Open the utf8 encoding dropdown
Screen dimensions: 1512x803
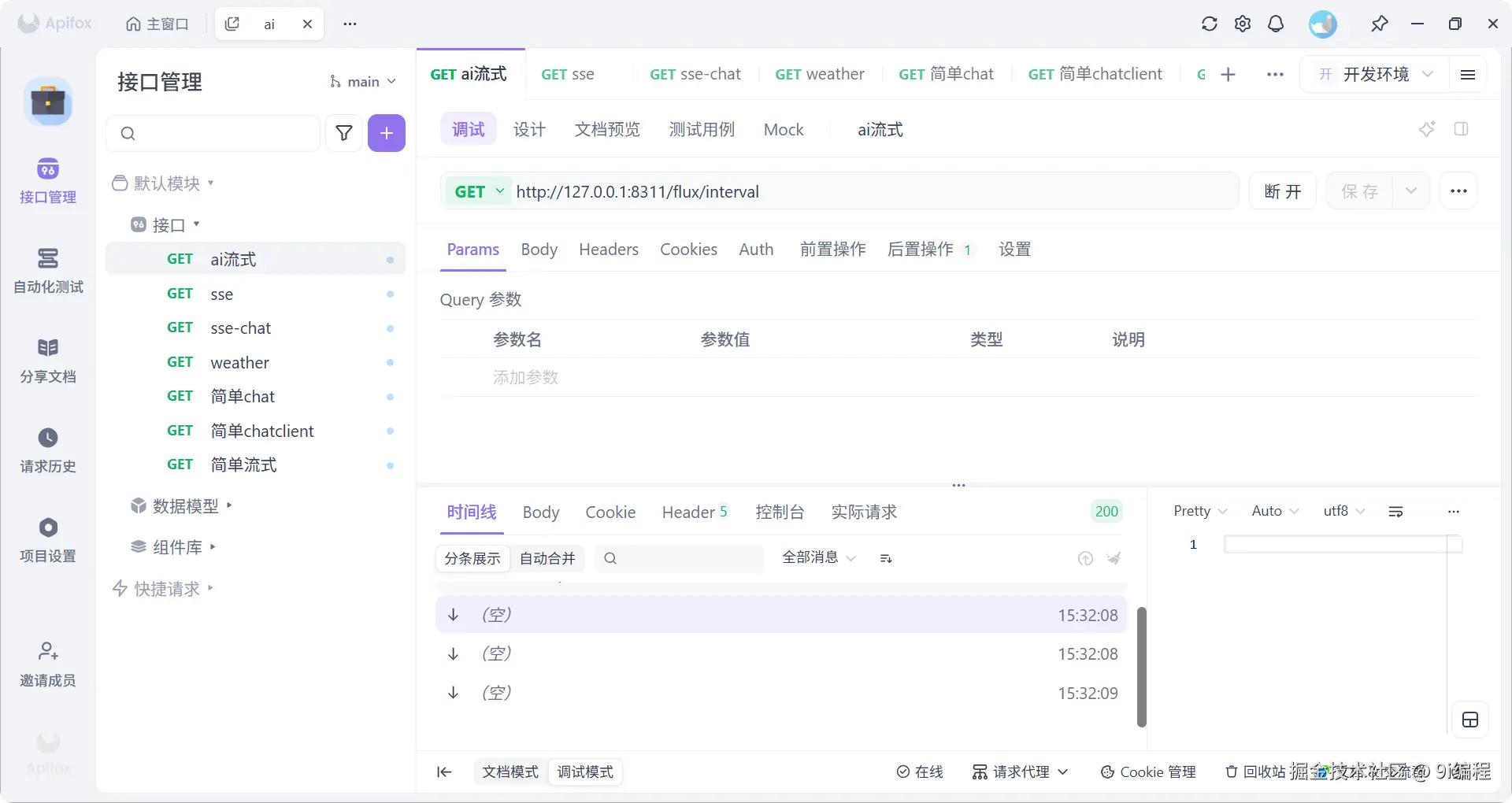click(1344, 511)
